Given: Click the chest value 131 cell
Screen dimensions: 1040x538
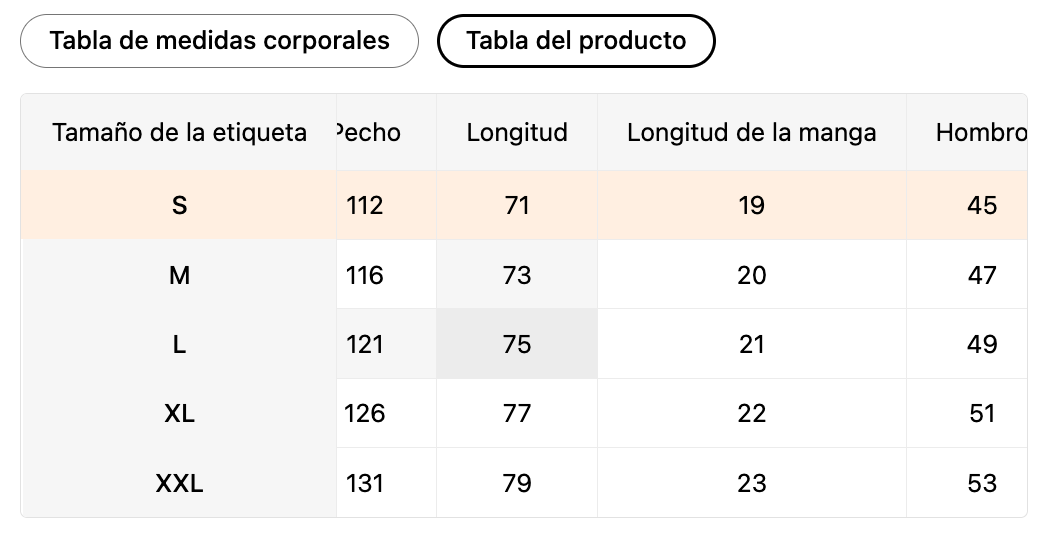Looking at the screenshot, I should pos(366,484).
